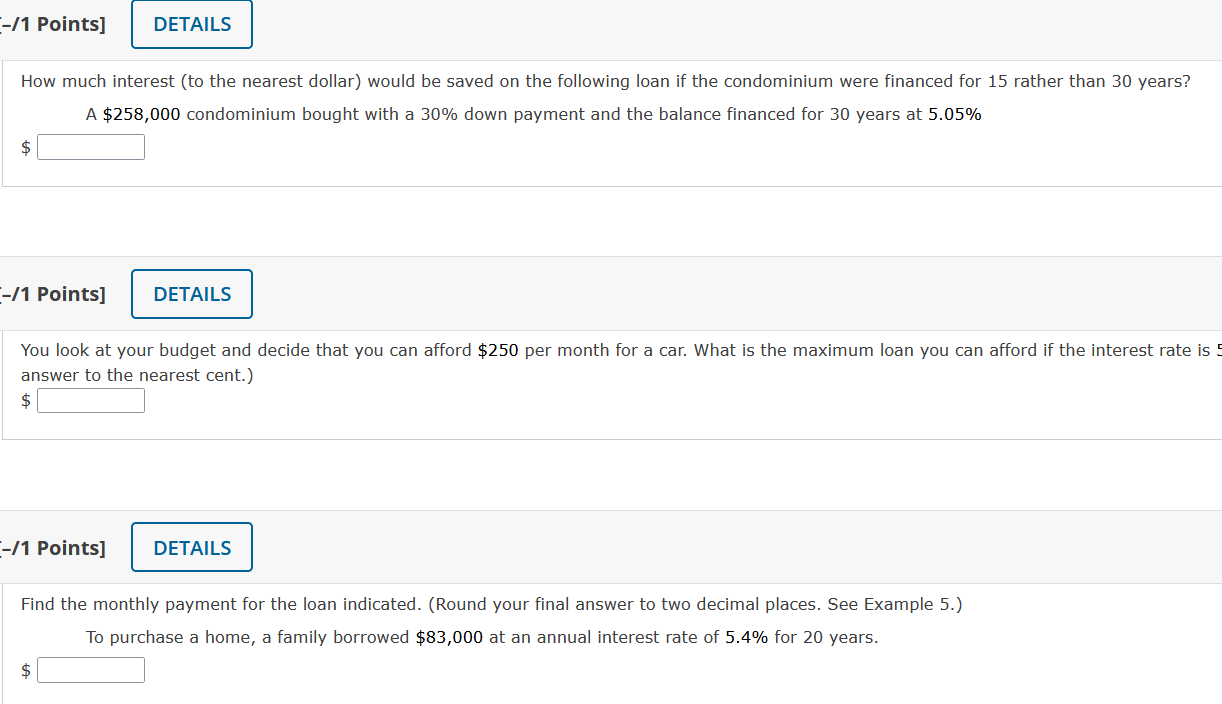Click the maximum car loan answer box

(91, 400)
